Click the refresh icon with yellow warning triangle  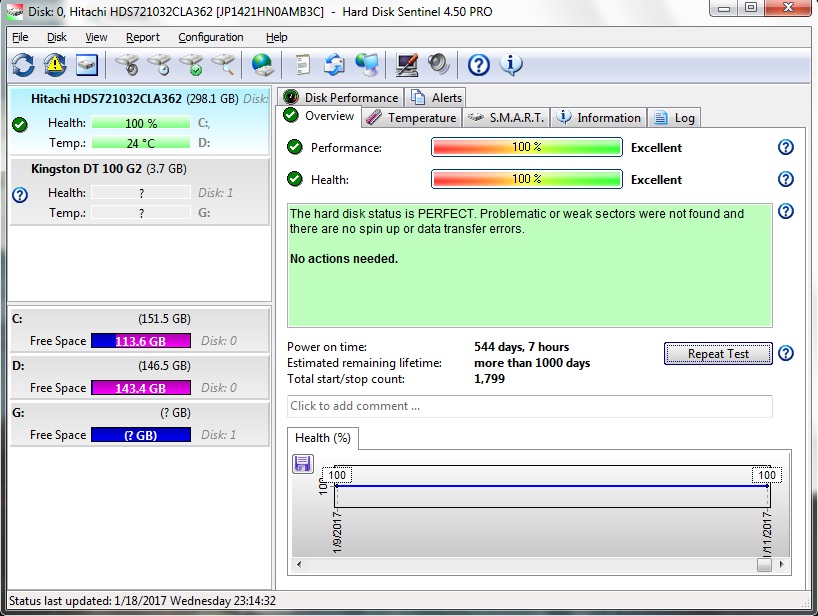[55, 65]
